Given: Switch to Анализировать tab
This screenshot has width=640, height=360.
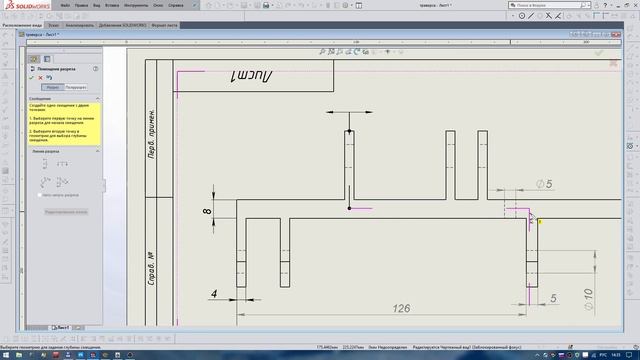Looking at the screenshot, I should tap(80, 25).
